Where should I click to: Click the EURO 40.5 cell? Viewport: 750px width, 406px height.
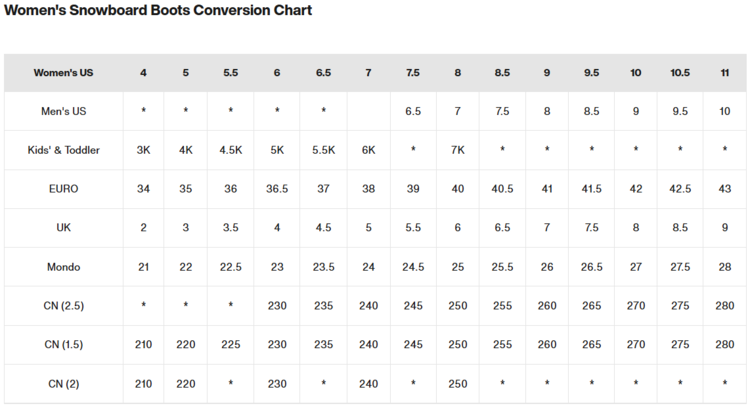(x=502, y=189)
